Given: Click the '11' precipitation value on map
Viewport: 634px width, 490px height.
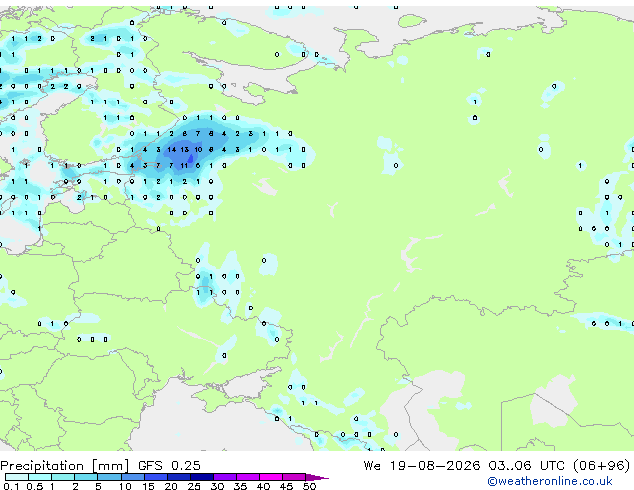Looking at the screenshot, I should click(x=184, y=165).
